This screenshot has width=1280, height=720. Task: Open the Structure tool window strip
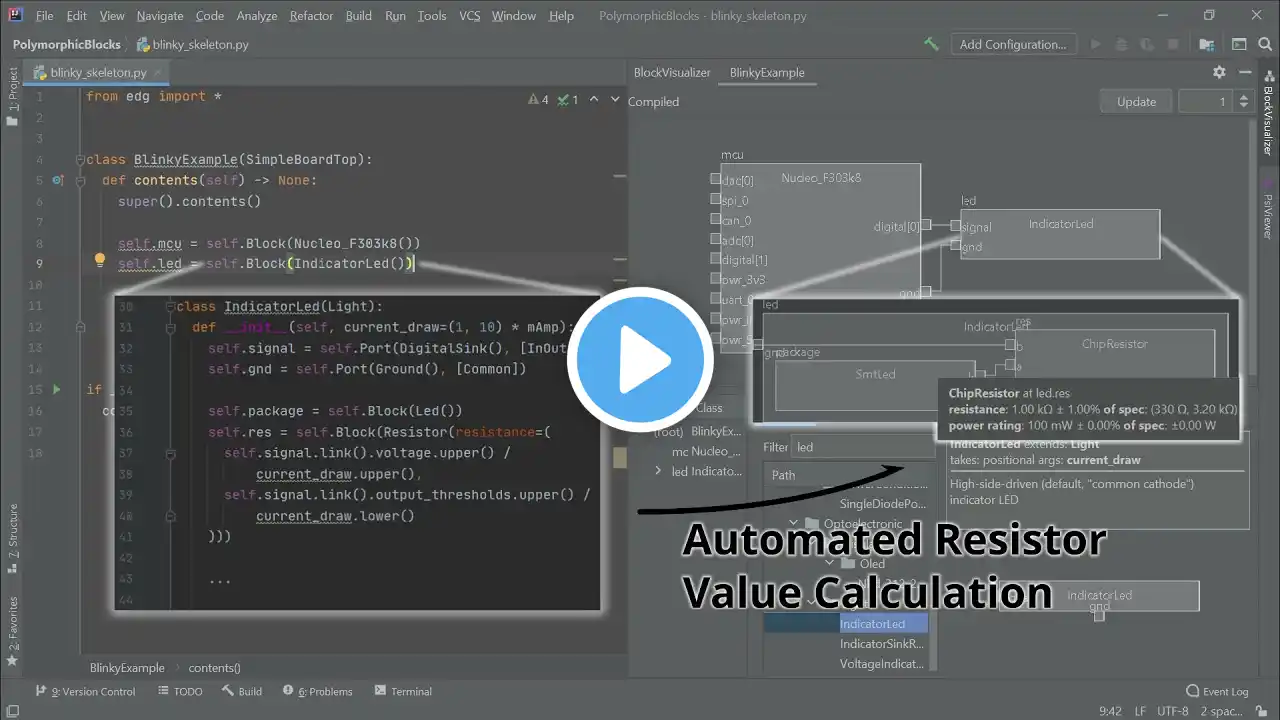(x=13, y=540)
